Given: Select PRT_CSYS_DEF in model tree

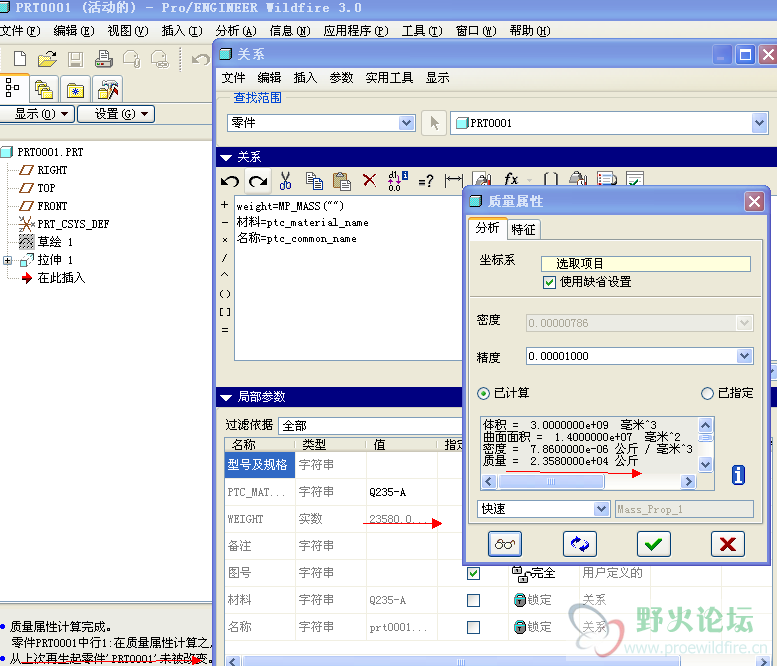Looking at the screenshot, I should (73, 224).
